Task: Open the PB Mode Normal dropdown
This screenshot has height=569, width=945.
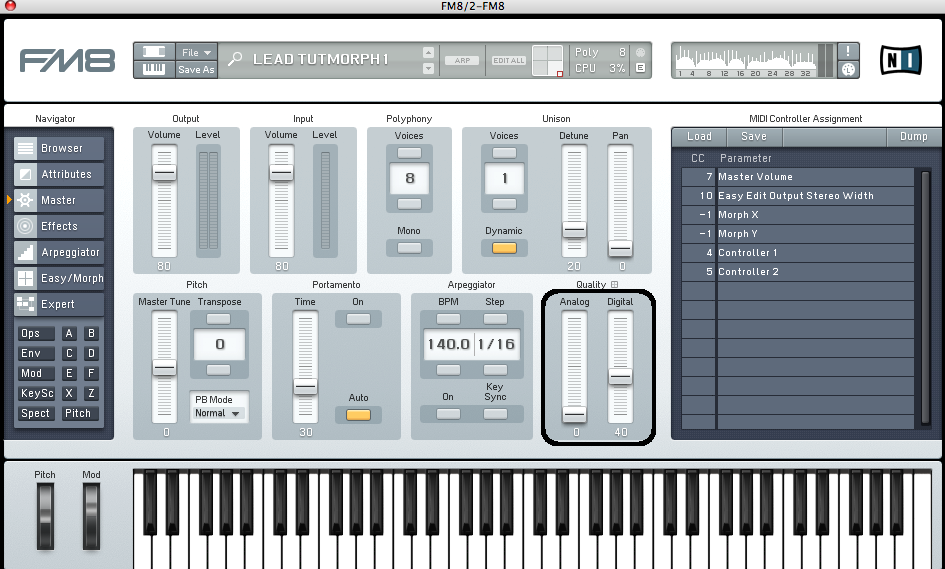Action: [218, 413]
